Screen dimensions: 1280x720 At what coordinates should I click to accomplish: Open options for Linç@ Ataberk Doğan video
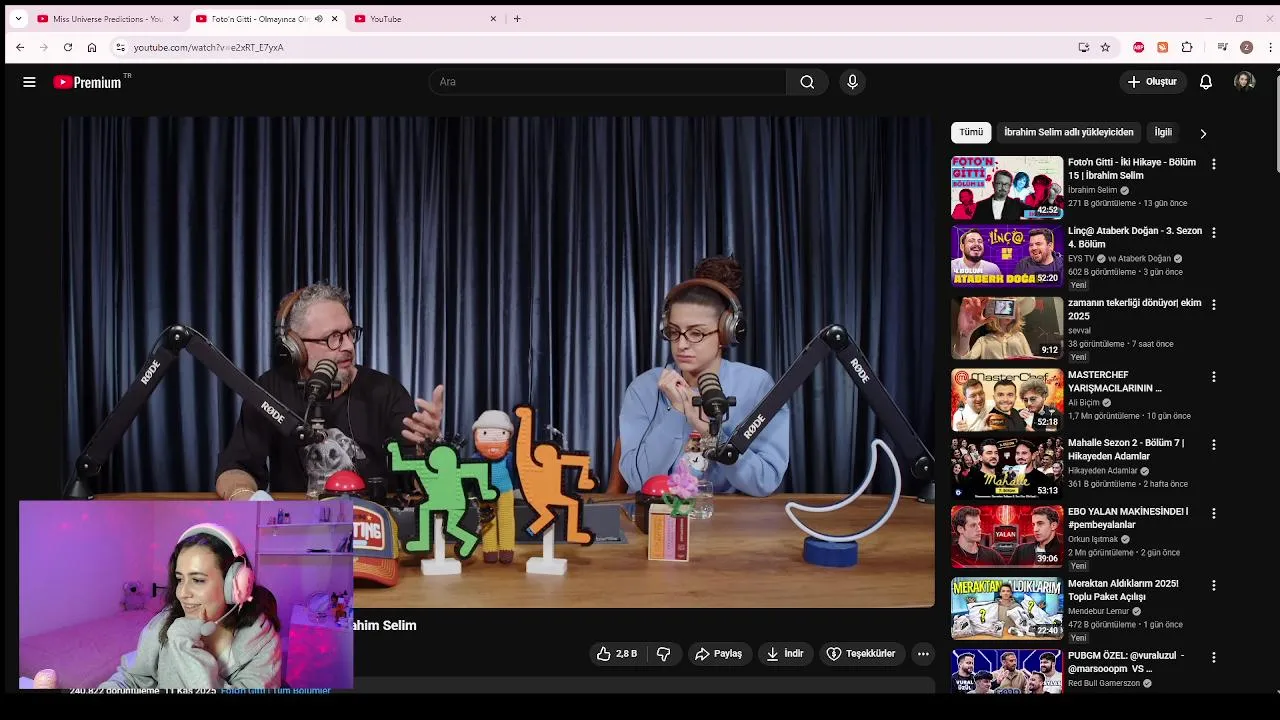(x=1214, y=232)
